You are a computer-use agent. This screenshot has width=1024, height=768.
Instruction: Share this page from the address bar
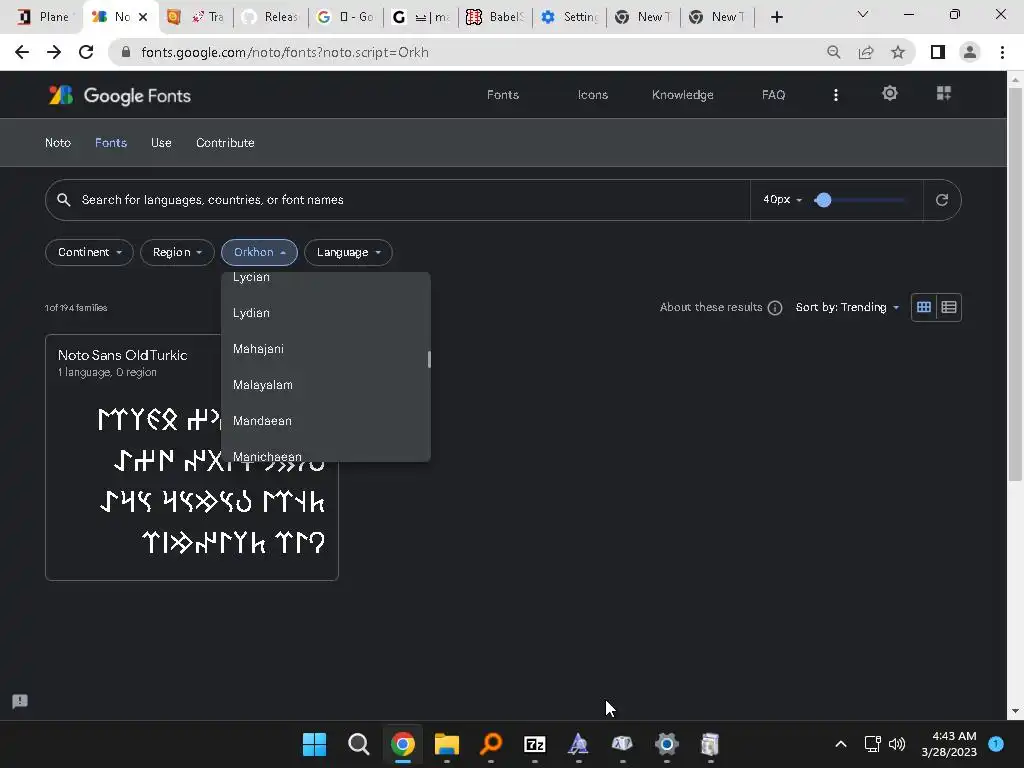[x=866, y=52]
